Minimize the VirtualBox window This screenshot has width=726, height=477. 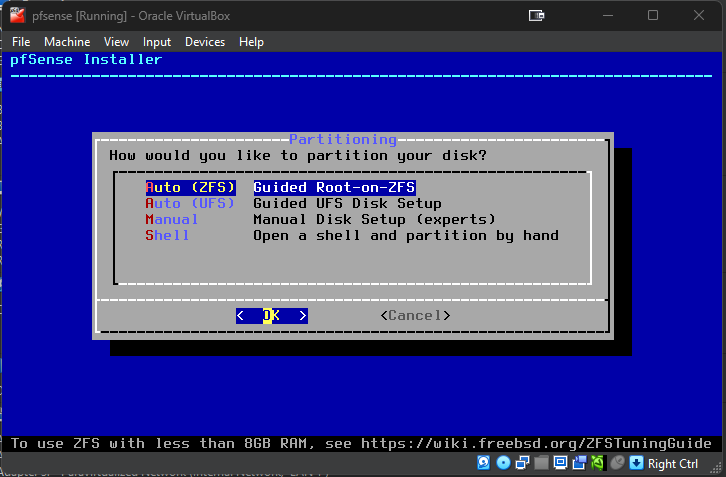608,15
